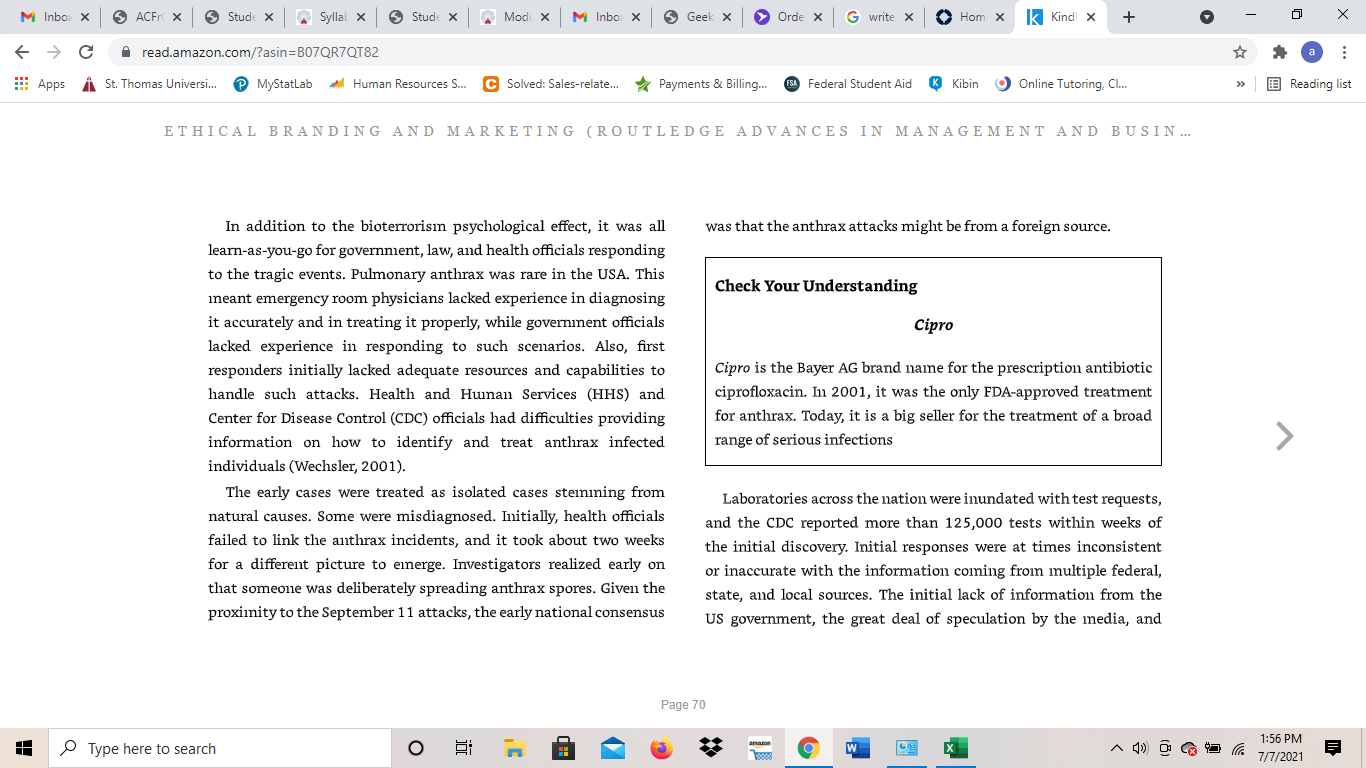Click the 'Page 70' indicator
This screenshot has width=1366, height=768.
(683, 705)
